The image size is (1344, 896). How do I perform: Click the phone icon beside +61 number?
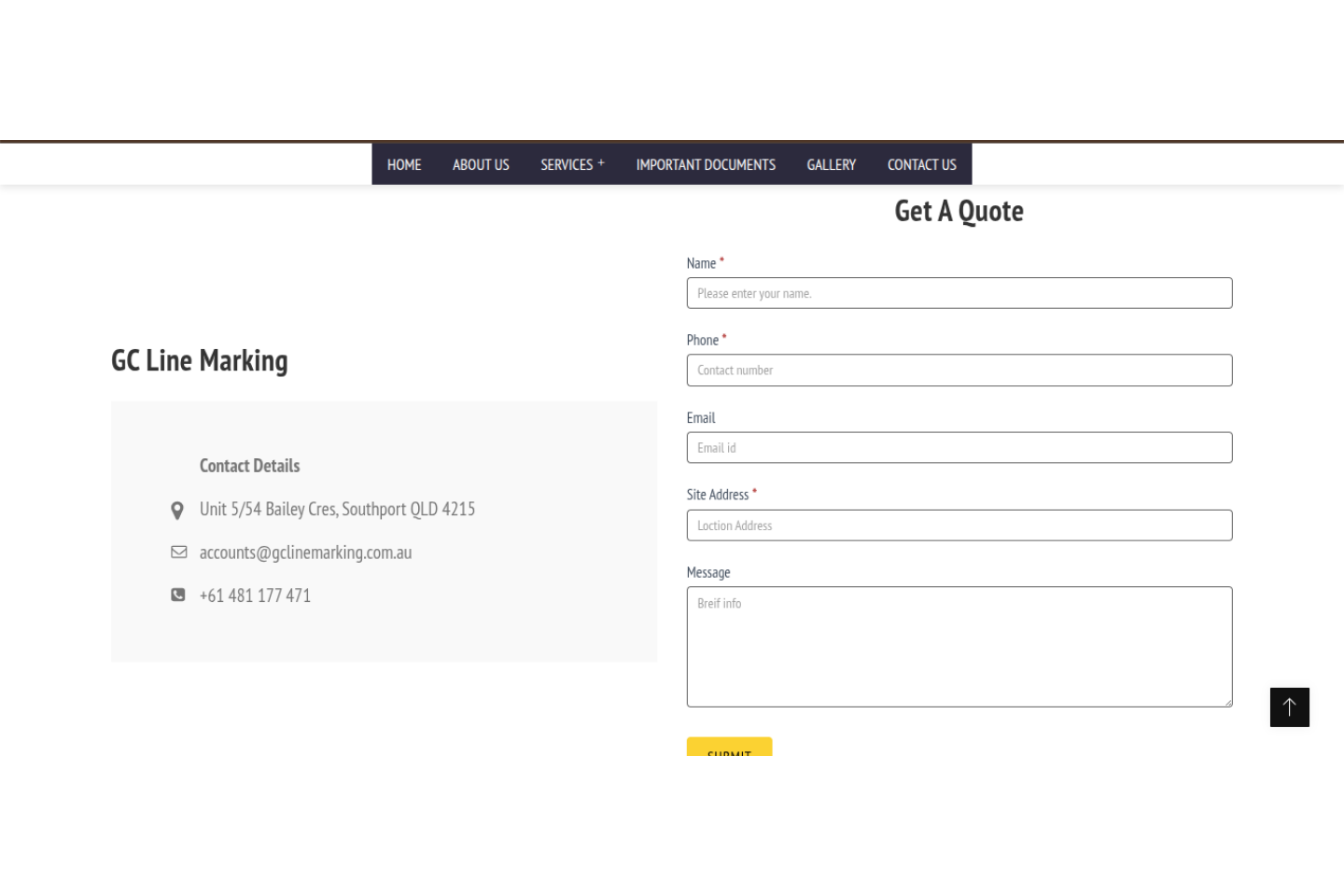pos(178,595)
